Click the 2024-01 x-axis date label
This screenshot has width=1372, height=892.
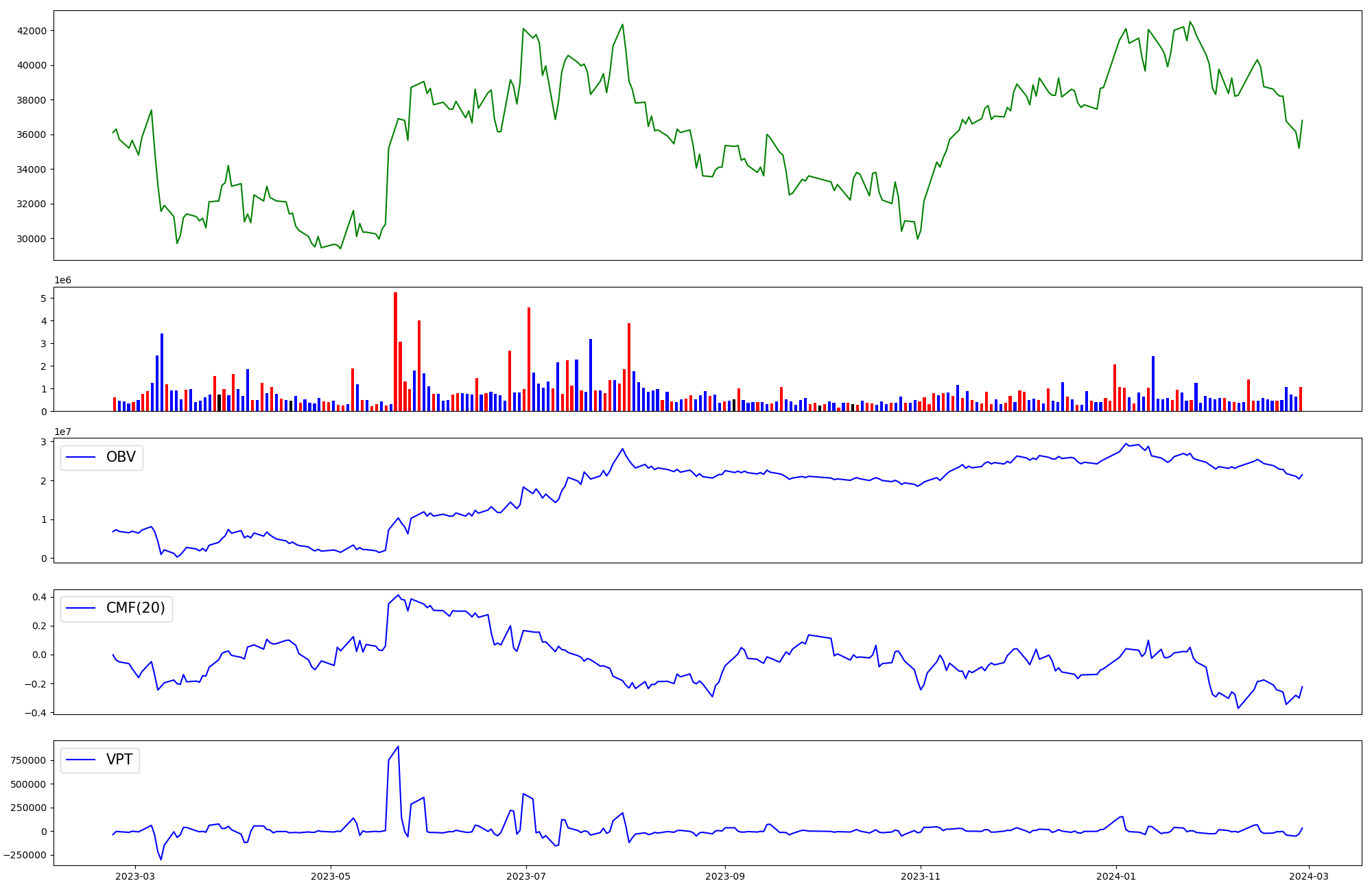(x=1116, y=876)
